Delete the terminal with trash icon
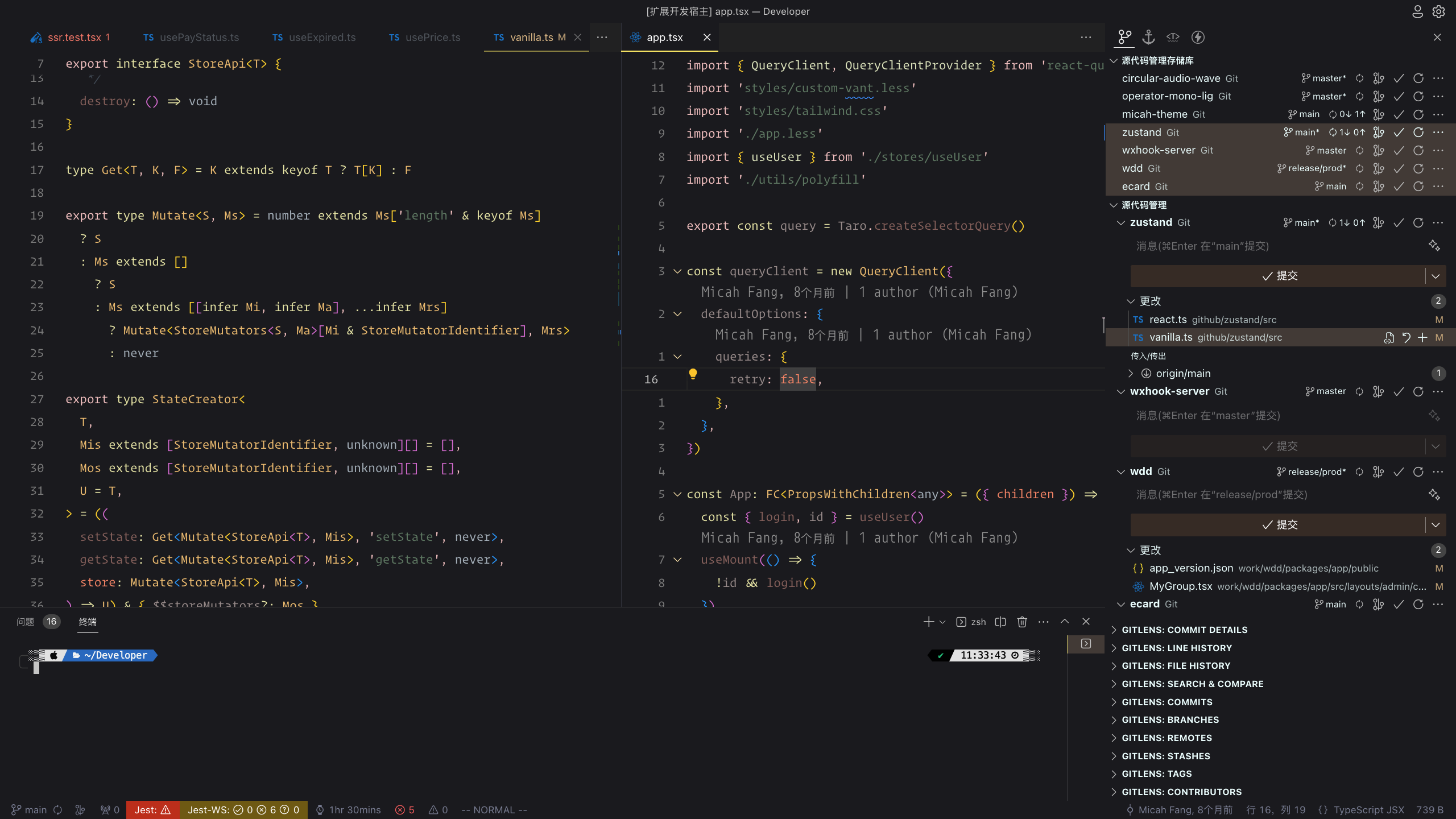1456x819 pixels. 1022,622
